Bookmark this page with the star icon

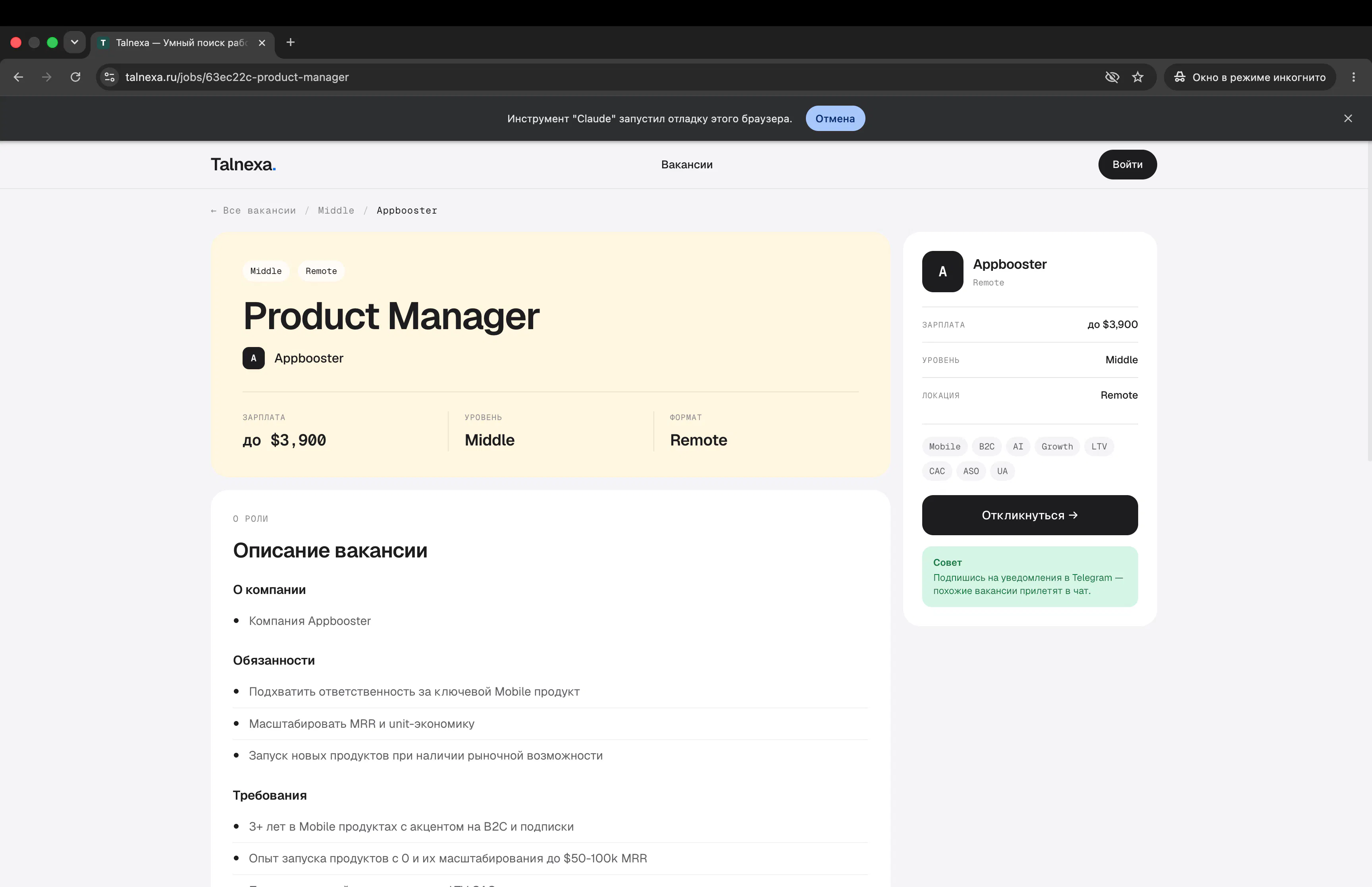tap(1138, 77)
